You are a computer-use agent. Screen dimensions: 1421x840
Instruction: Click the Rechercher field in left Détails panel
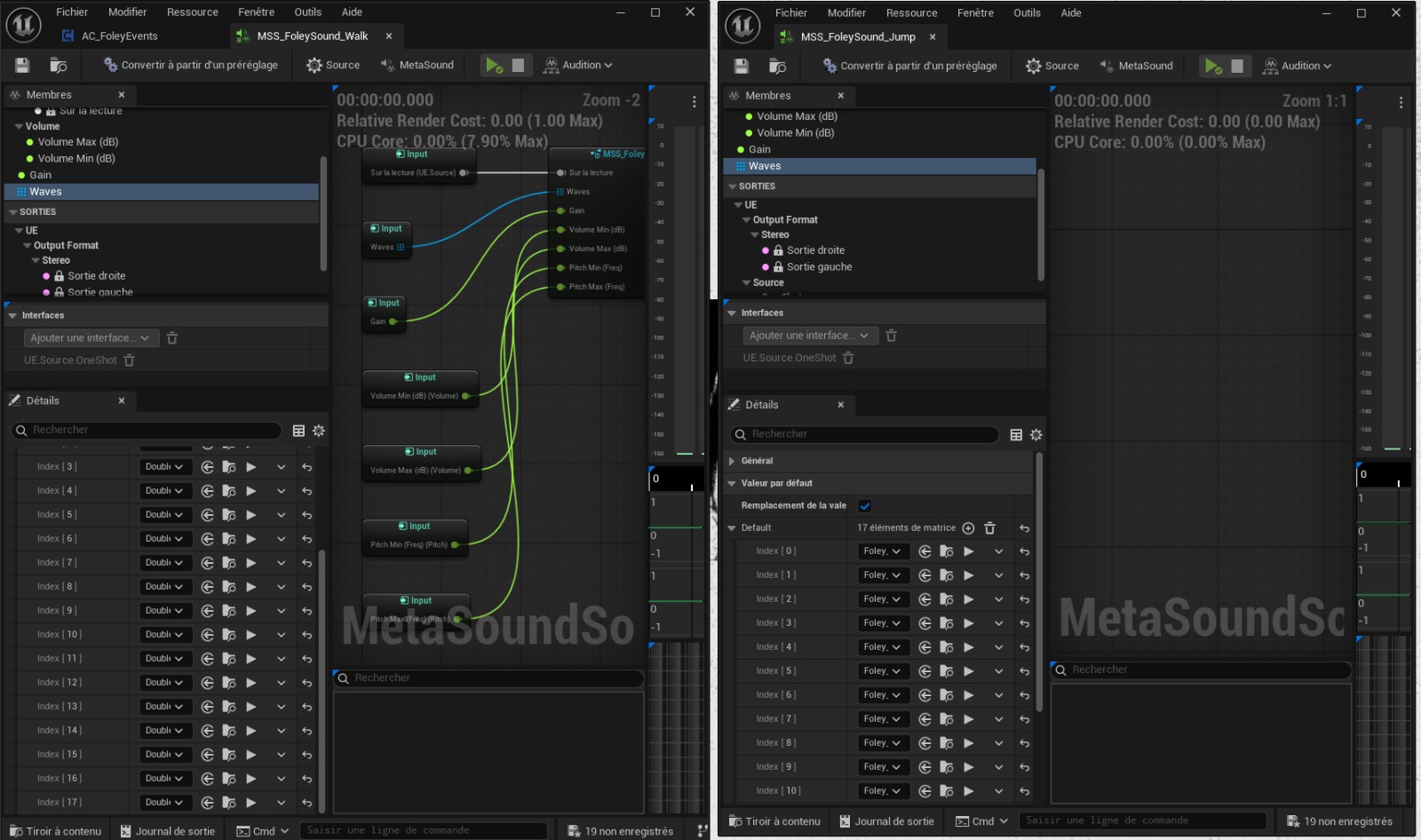(151, 430)
